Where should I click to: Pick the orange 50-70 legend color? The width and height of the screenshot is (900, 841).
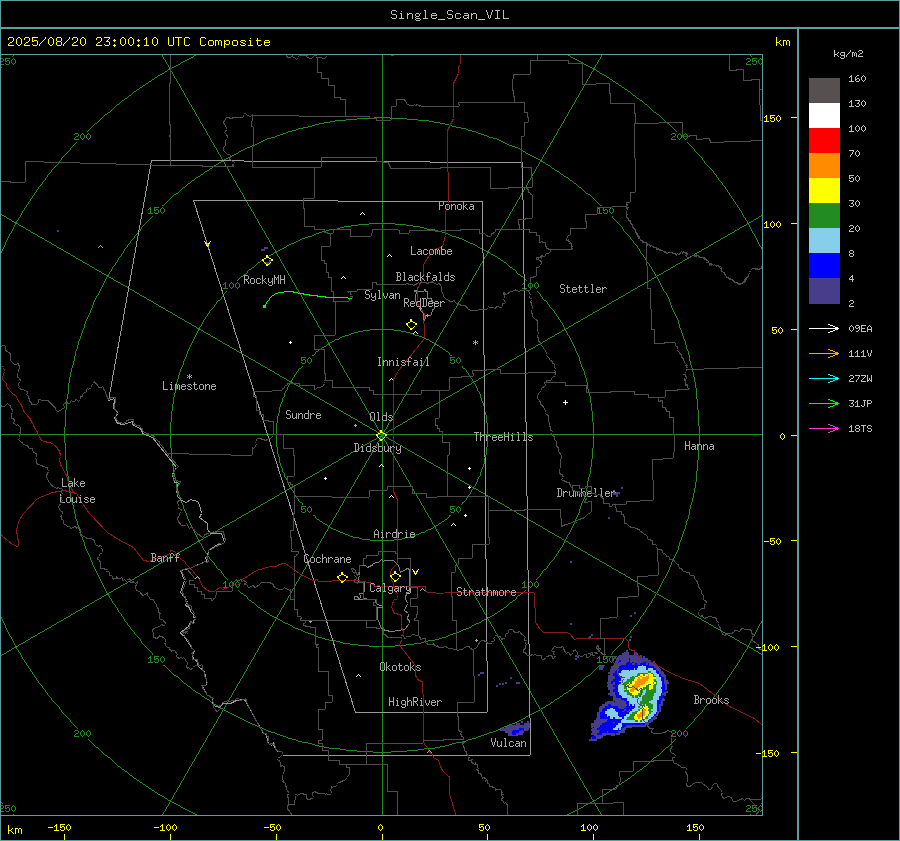pos(824,166)
